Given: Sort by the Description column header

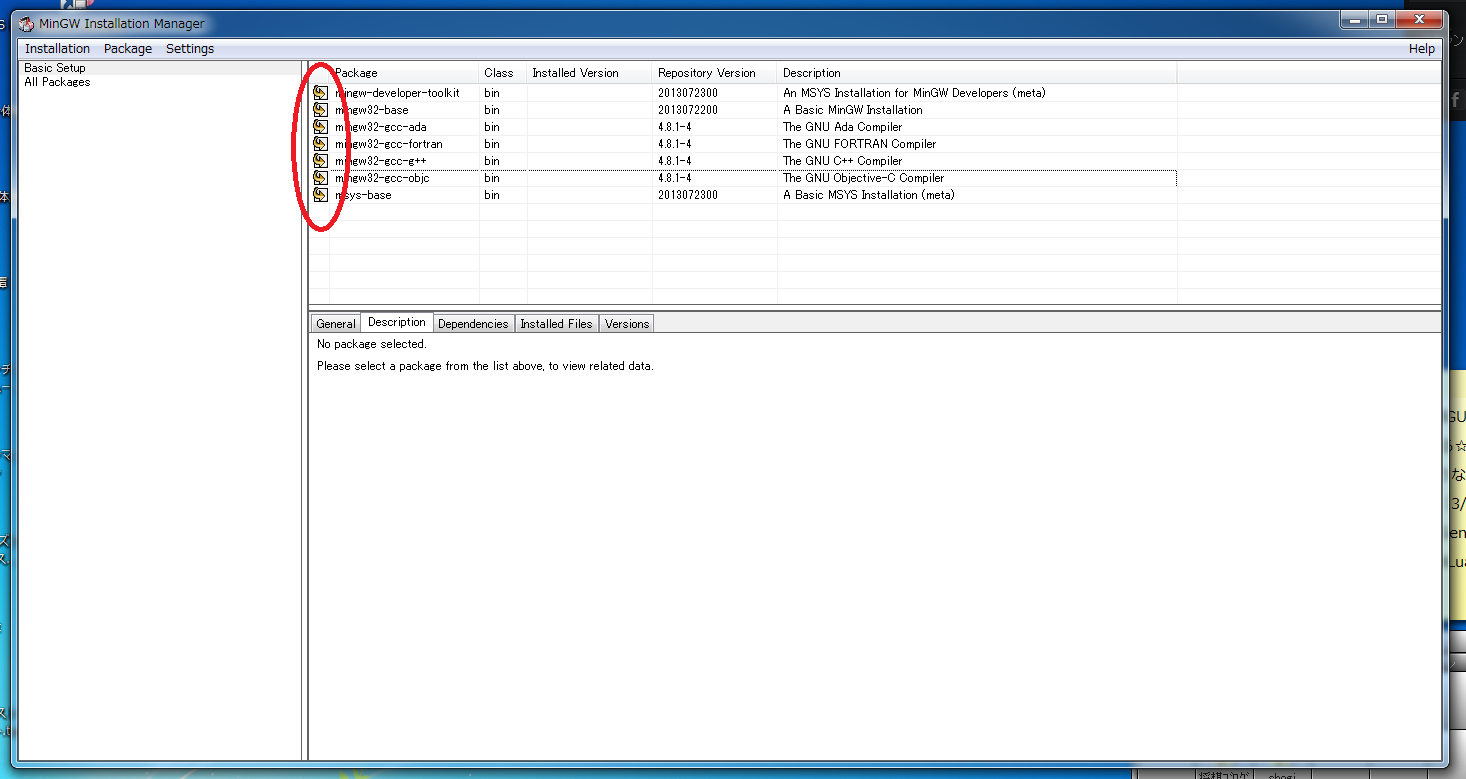Looking at the screenshot, I should [978, 73].
